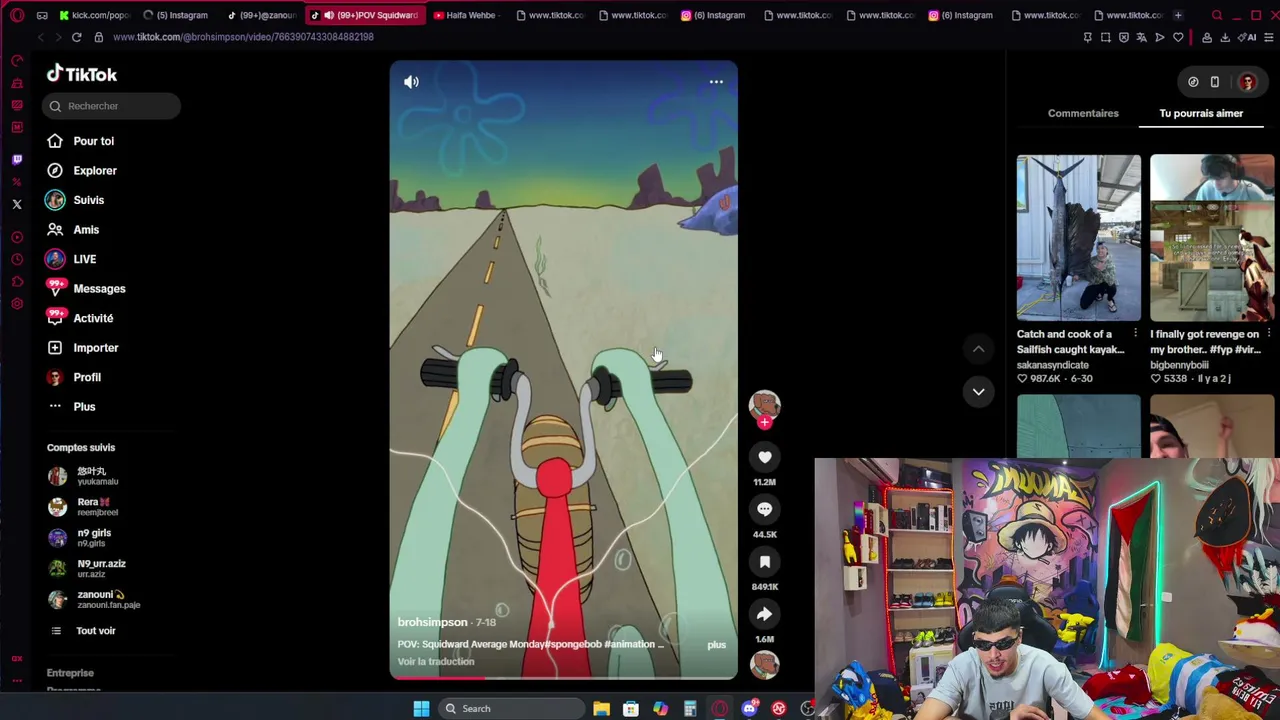
Task: Open Suivis in the TikTok sidebar
Action: 75,200
